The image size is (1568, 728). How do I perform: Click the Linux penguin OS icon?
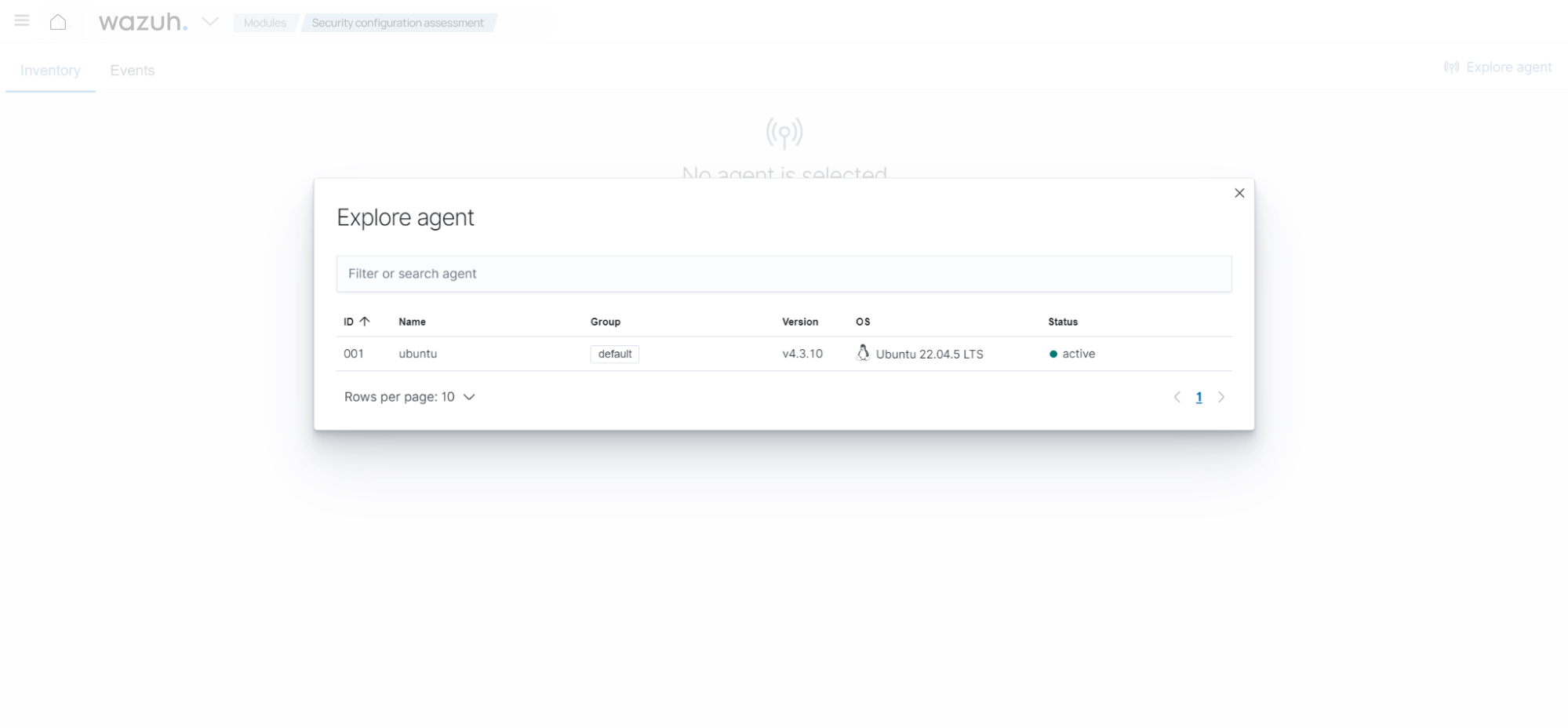863,353
